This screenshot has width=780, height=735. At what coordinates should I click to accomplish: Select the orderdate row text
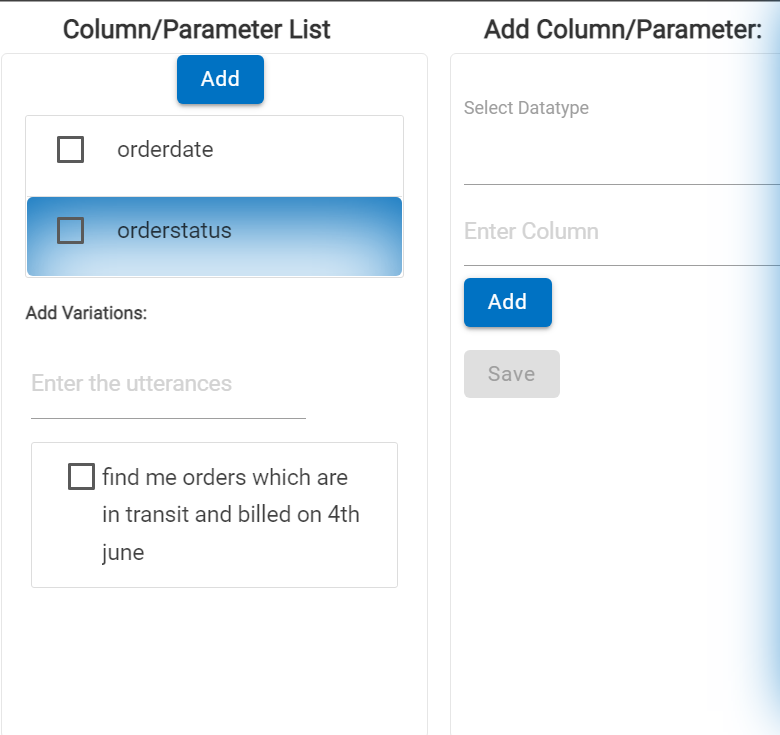coord(165,150)
